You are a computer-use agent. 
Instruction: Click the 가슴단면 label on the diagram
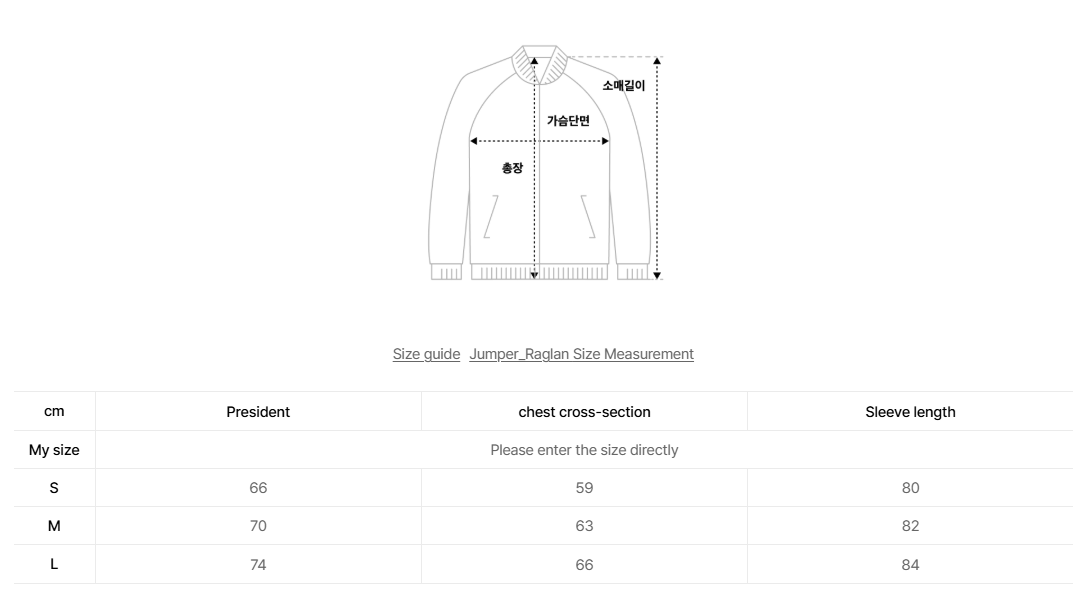point(568,121)
